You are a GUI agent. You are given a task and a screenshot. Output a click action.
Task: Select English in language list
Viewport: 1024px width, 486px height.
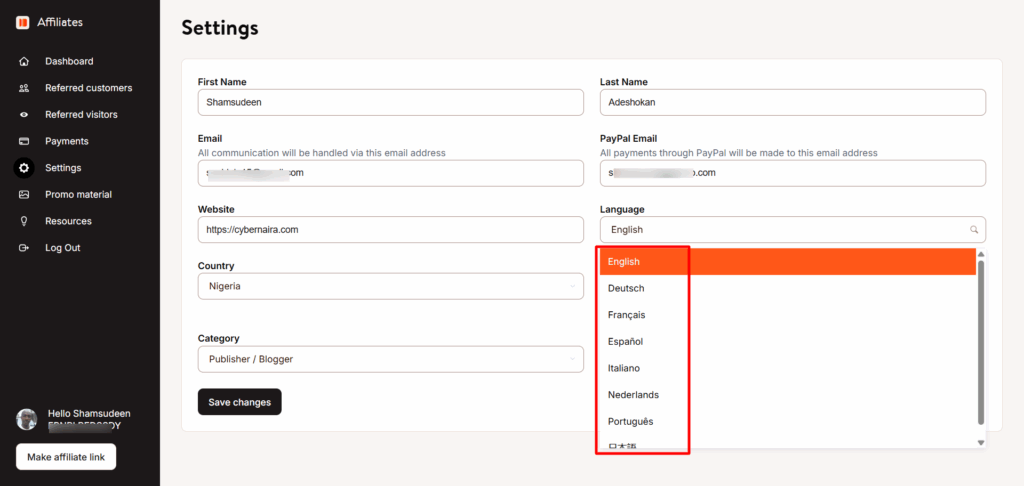coord(788,262)
